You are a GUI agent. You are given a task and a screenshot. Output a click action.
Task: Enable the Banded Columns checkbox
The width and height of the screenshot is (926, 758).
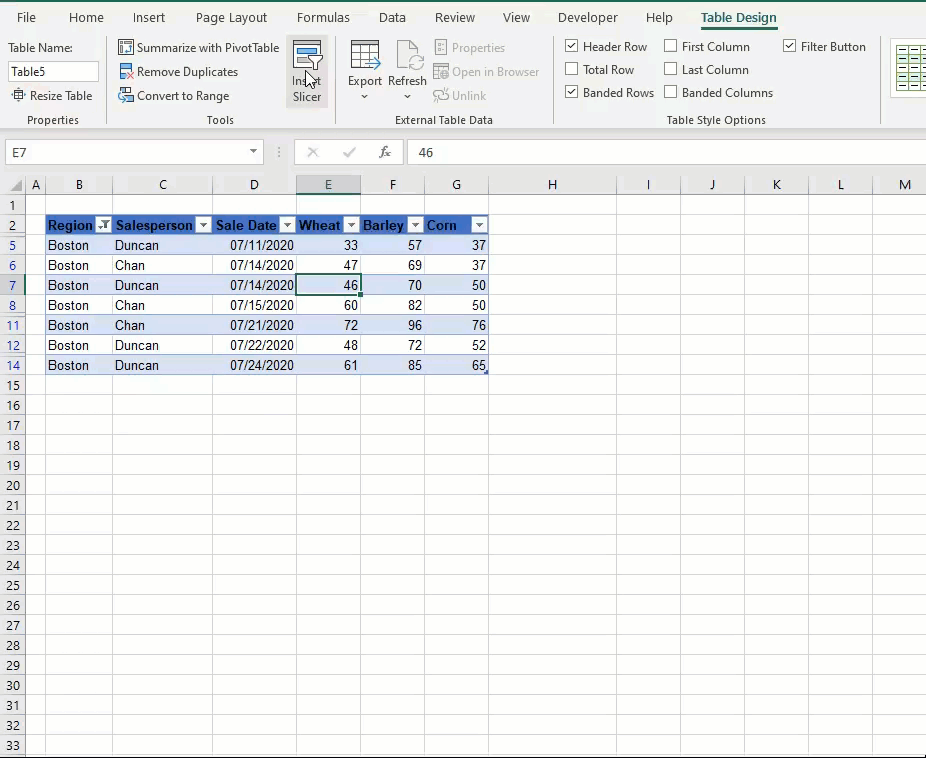pos(671,93)
